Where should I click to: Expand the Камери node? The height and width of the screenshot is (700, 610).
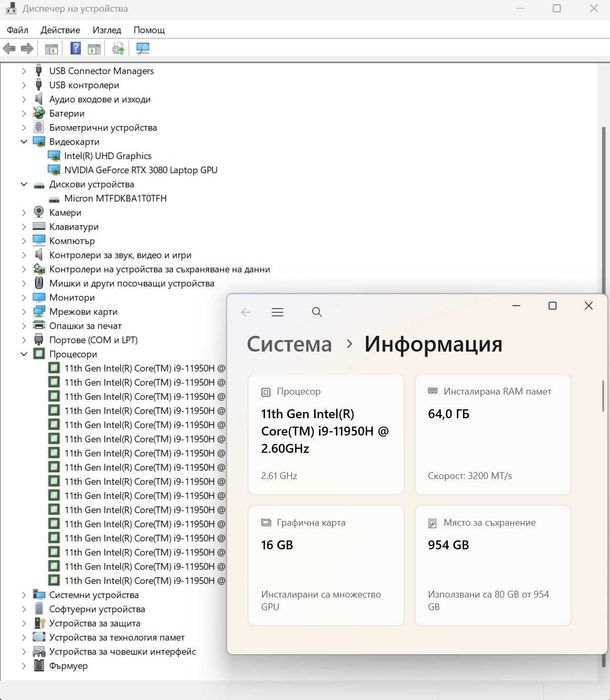tap(24, 212)
